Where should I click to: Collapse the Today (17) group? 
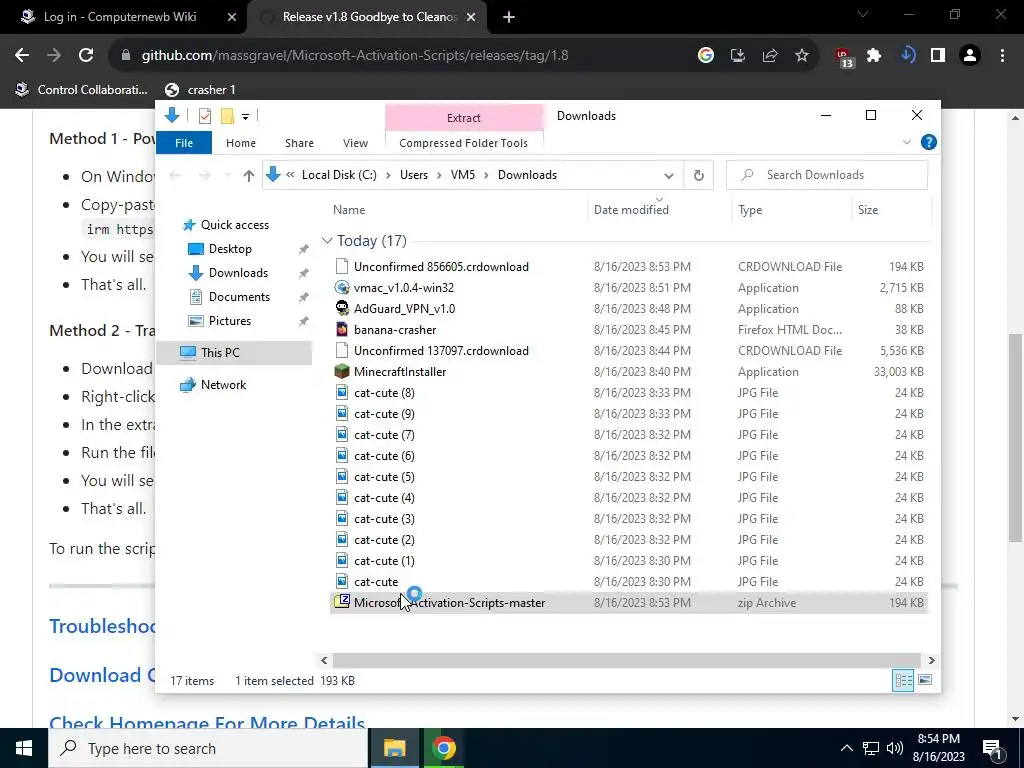(x=327, y=241)
